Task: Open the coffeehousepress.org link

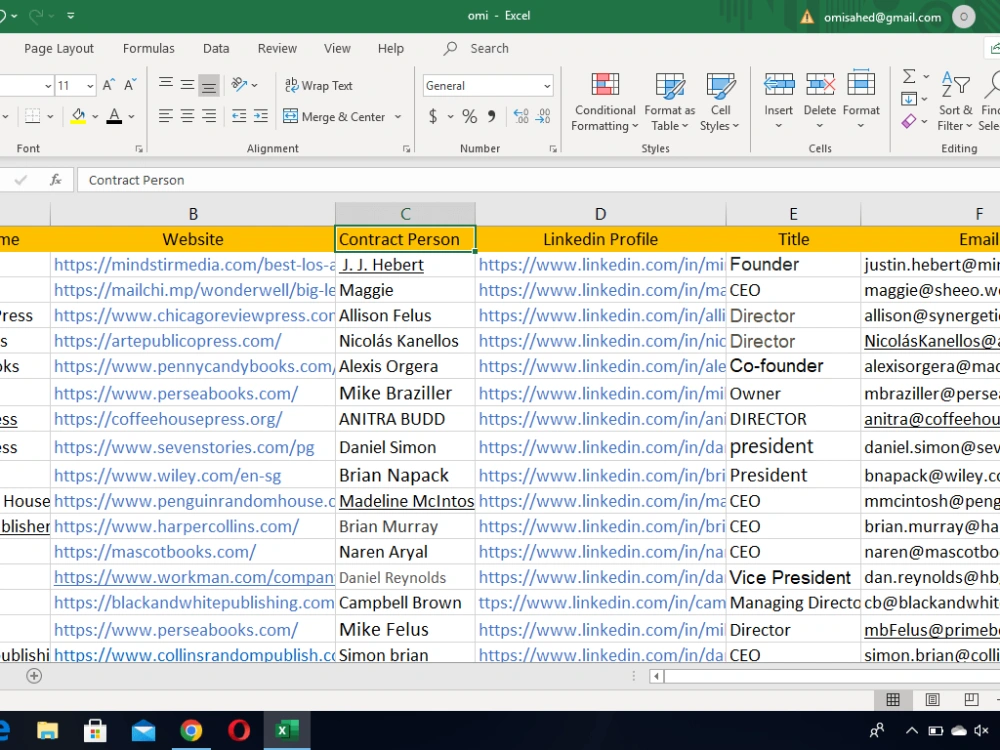Action: (168, 419)
